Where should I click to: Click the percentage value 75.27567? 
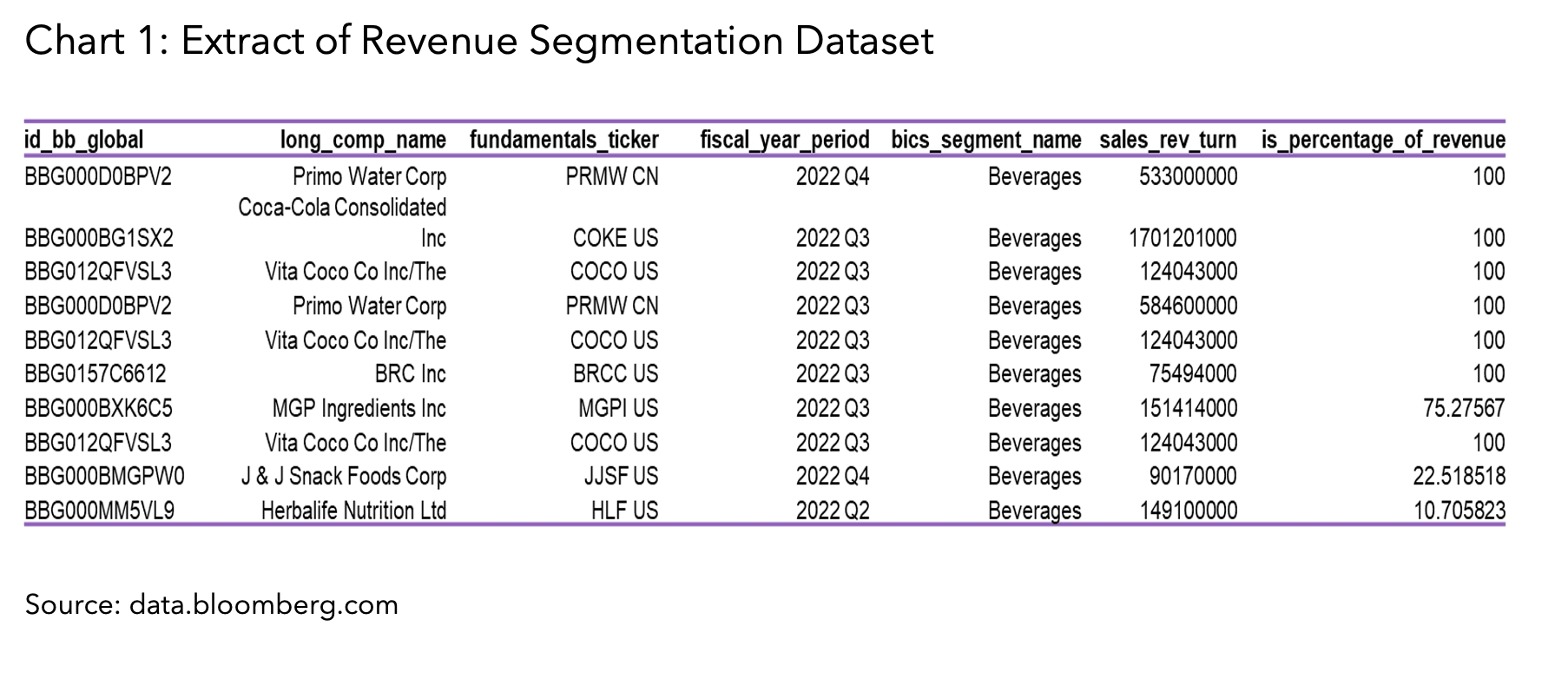(1465, 408)
